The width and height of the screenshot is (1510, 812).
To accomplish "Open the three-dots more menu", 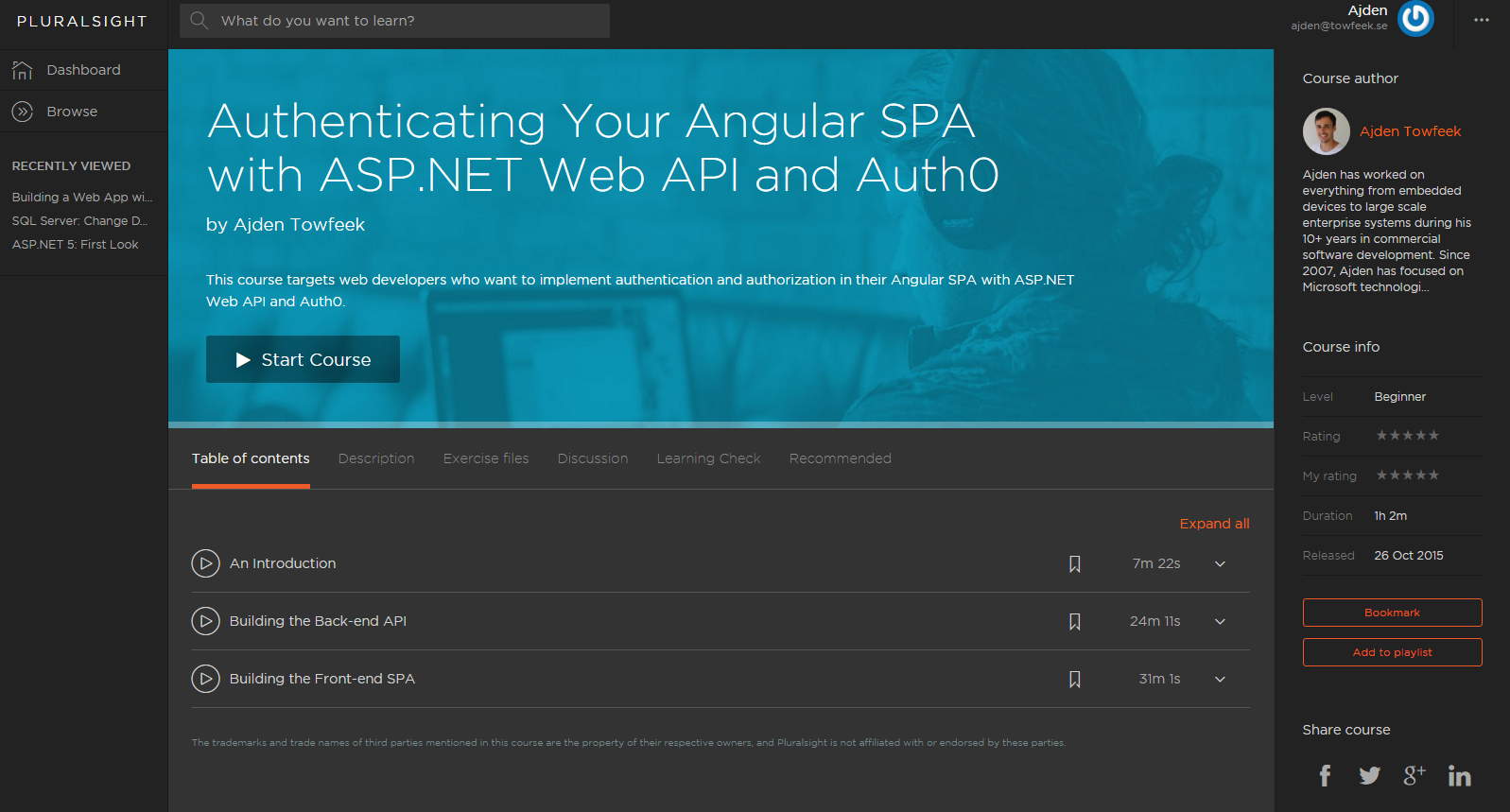I will (x=1482, y=20).
